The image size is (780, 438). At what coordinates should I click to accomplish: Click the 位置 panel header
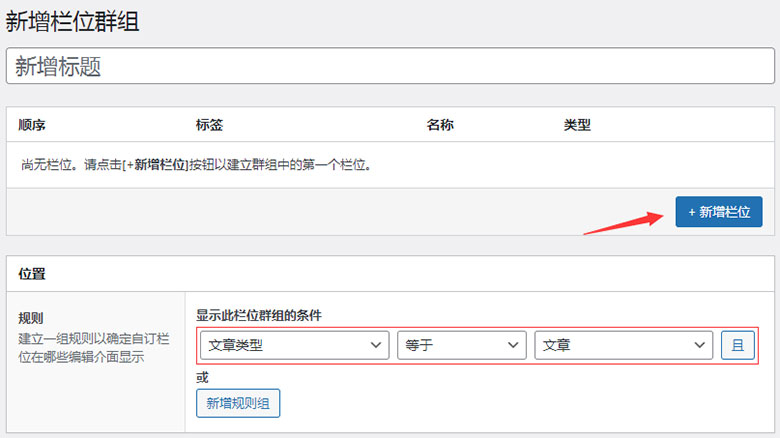click(32, 273)
